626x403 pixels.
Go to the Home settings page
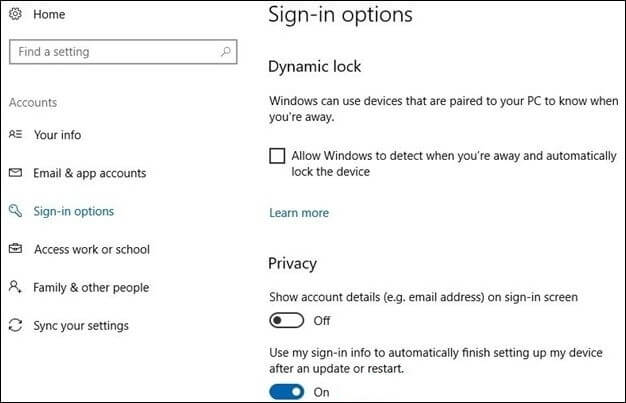pyautogui.click(x=49, y=15)
